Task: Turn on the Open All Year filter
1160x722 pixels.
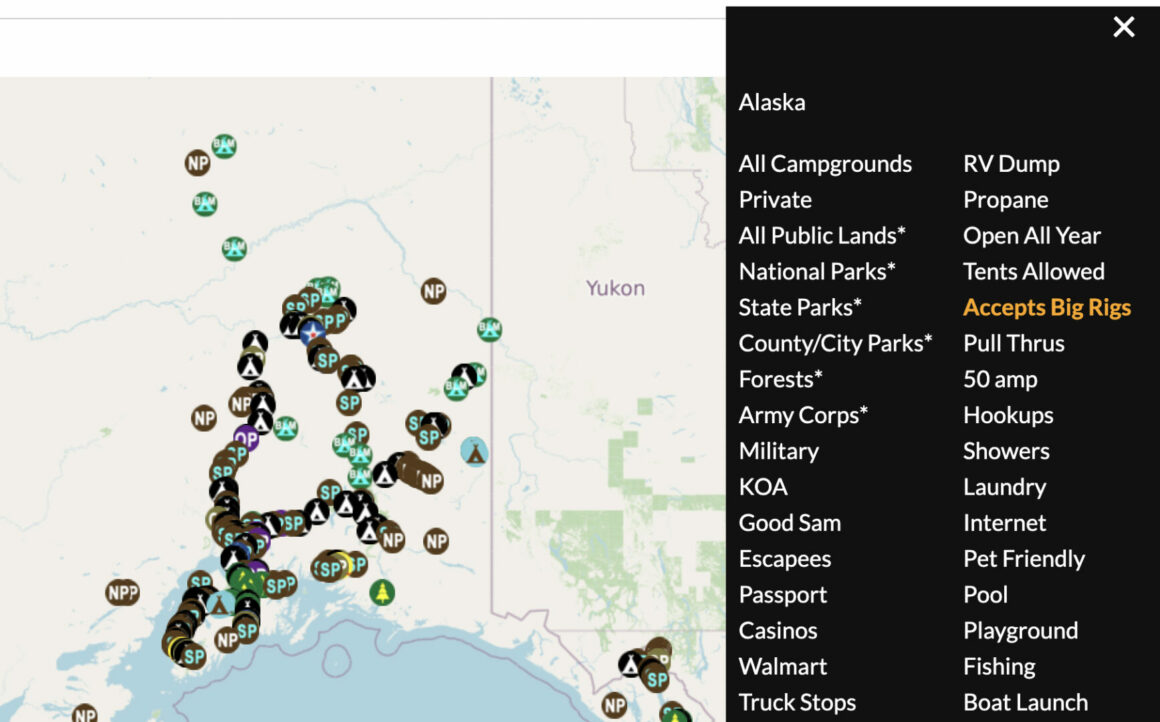Action: (1031, 235)
